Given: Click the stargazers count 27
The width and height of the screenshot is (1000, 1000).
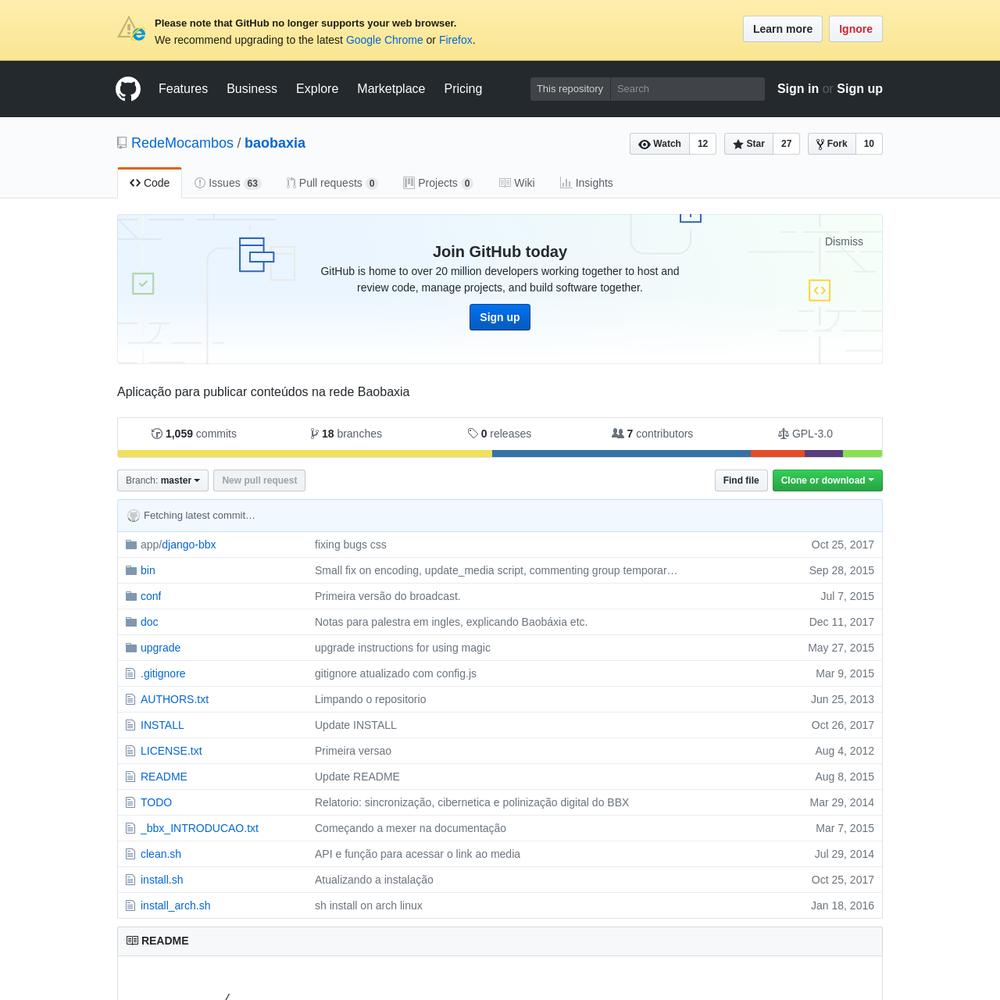Looking at the screenshot, I should [786, 143].
